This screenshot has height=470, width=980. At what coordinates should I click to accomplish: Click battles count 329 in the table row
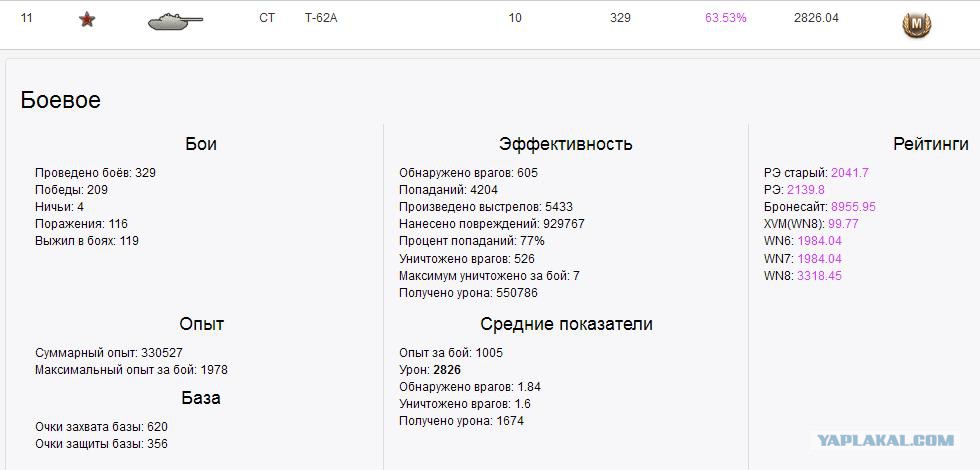(x=620, y=18)
